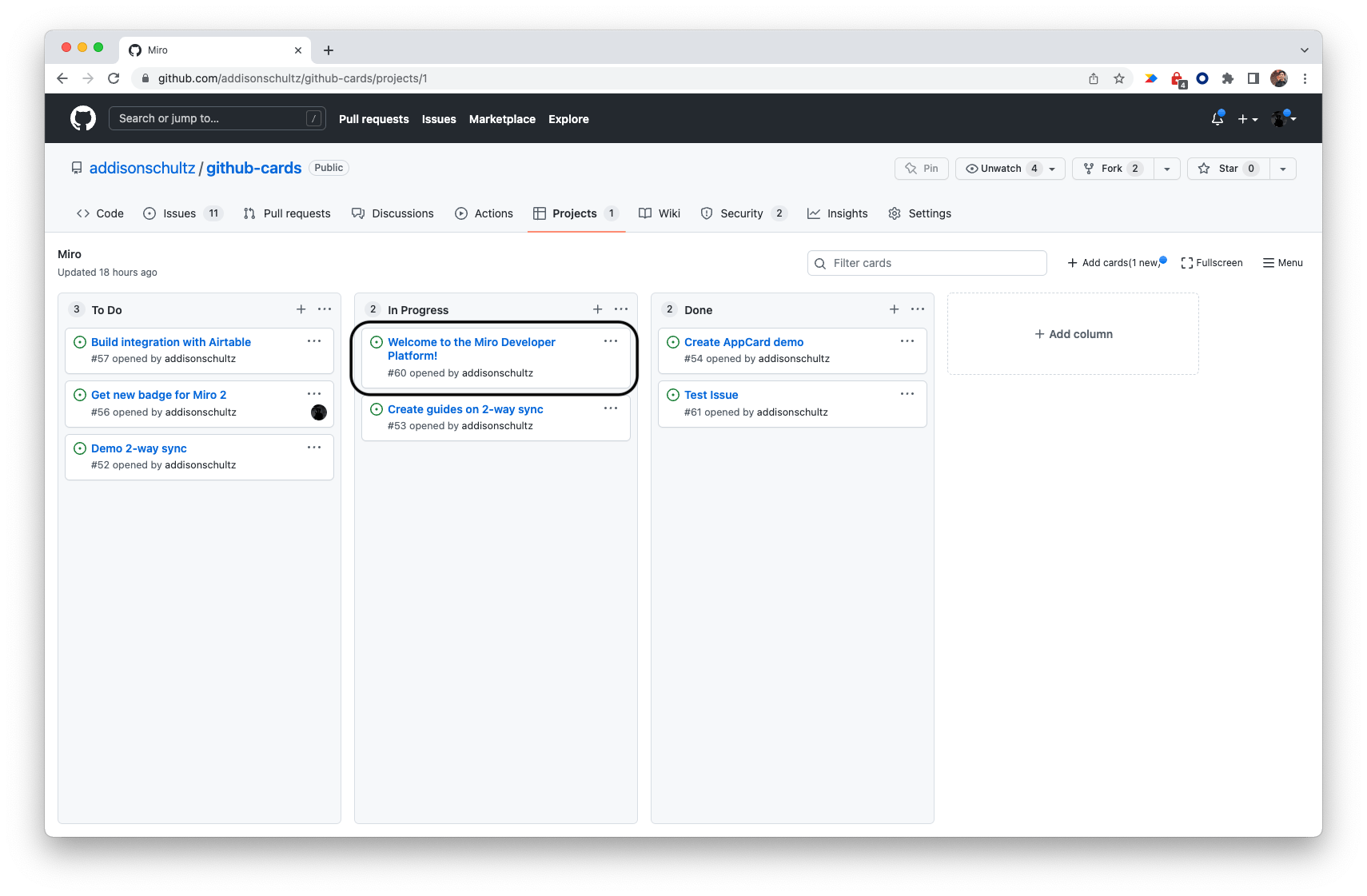Click the plus icon on the In Progress column

click(x=597, y=309)
